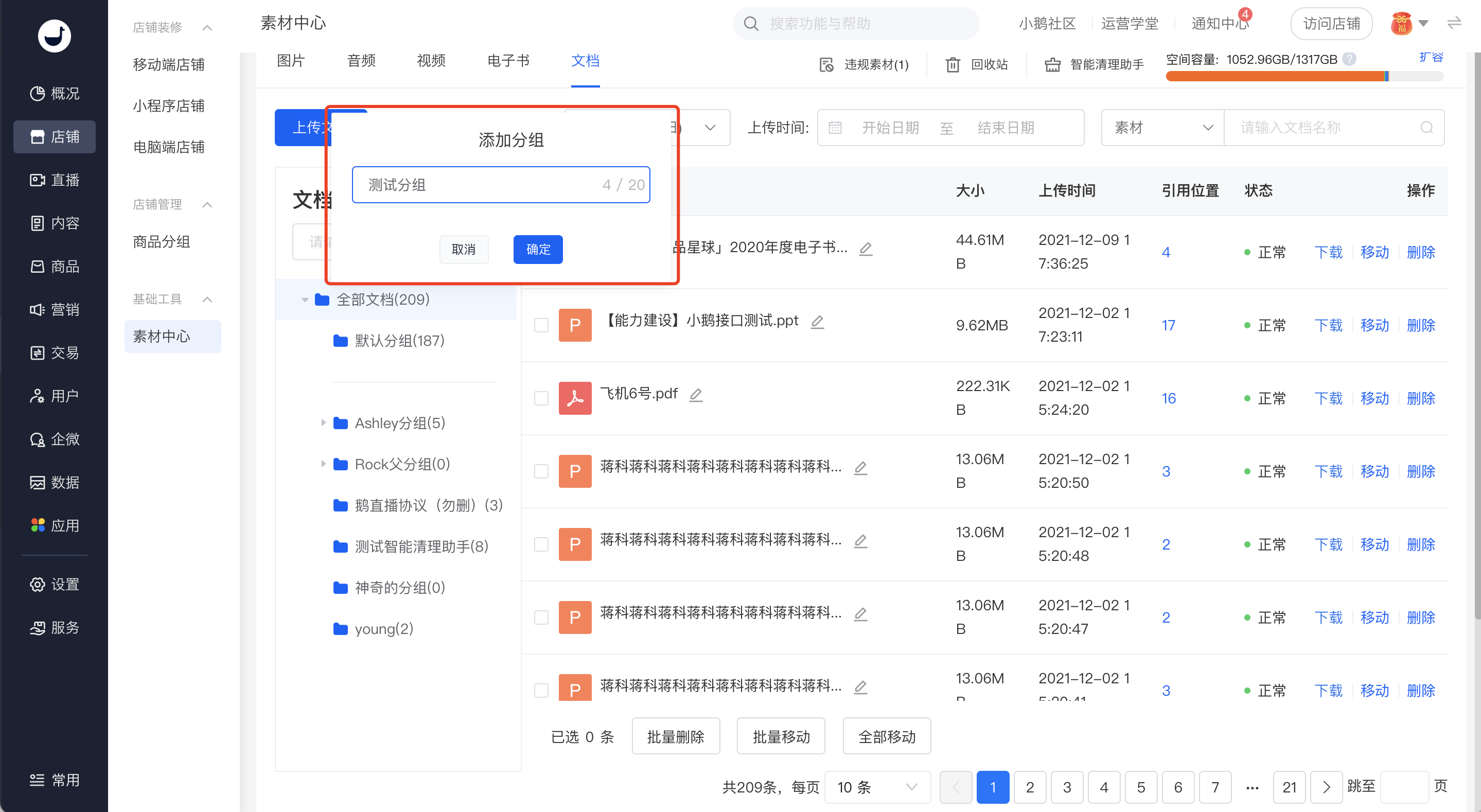Screen dimensions: 1481x812
Task: Expand the Ashley分组(5) folder
Action: (x=323, y=422)
